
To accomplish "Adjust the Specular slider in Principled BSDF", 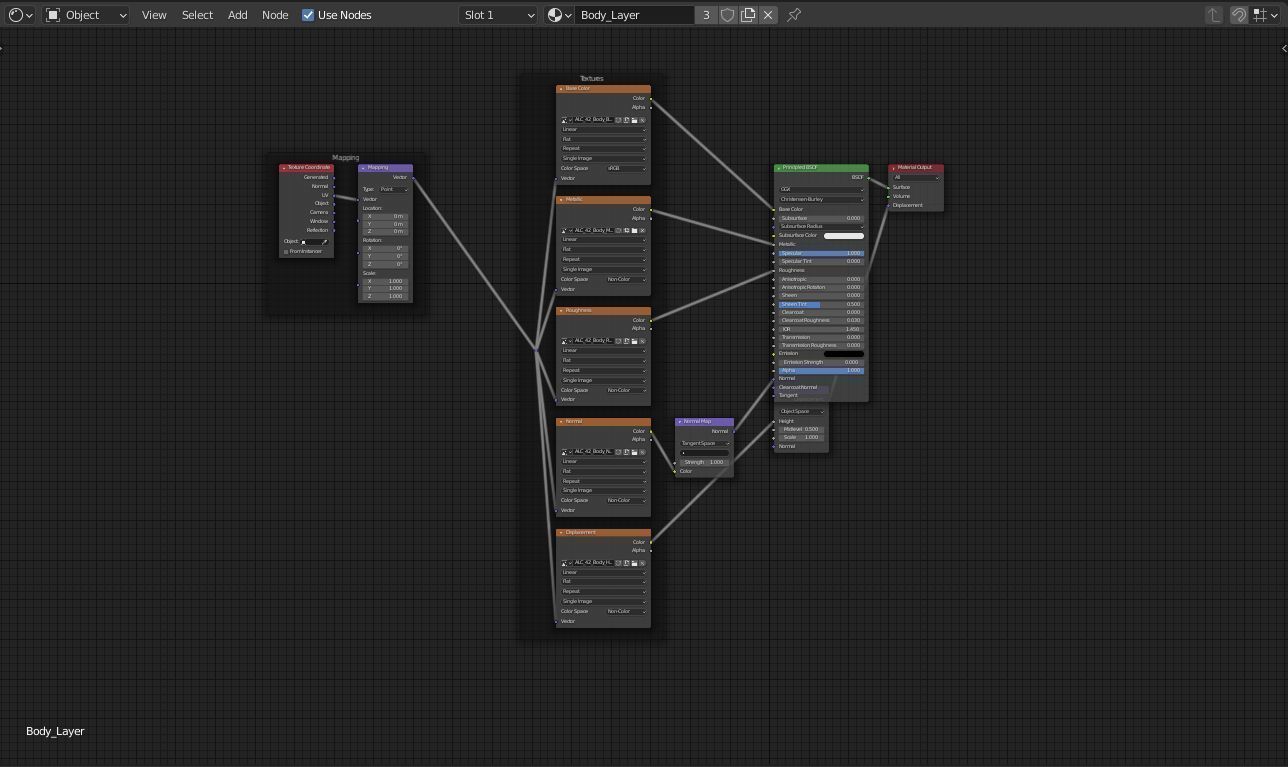I will tap(820, 253).
